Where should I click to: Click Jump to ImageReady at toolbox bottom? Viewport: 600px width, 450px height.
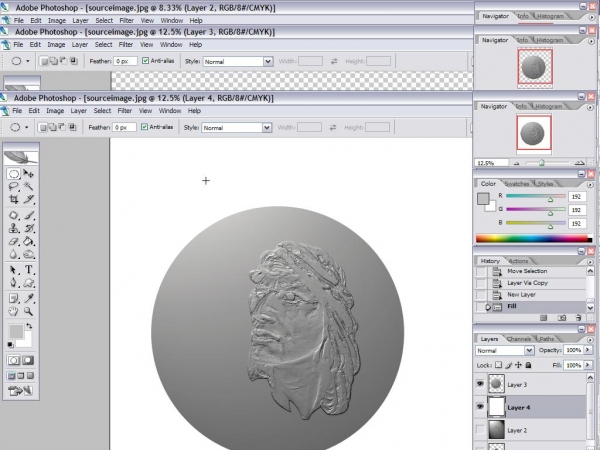[x=20, y=391]
